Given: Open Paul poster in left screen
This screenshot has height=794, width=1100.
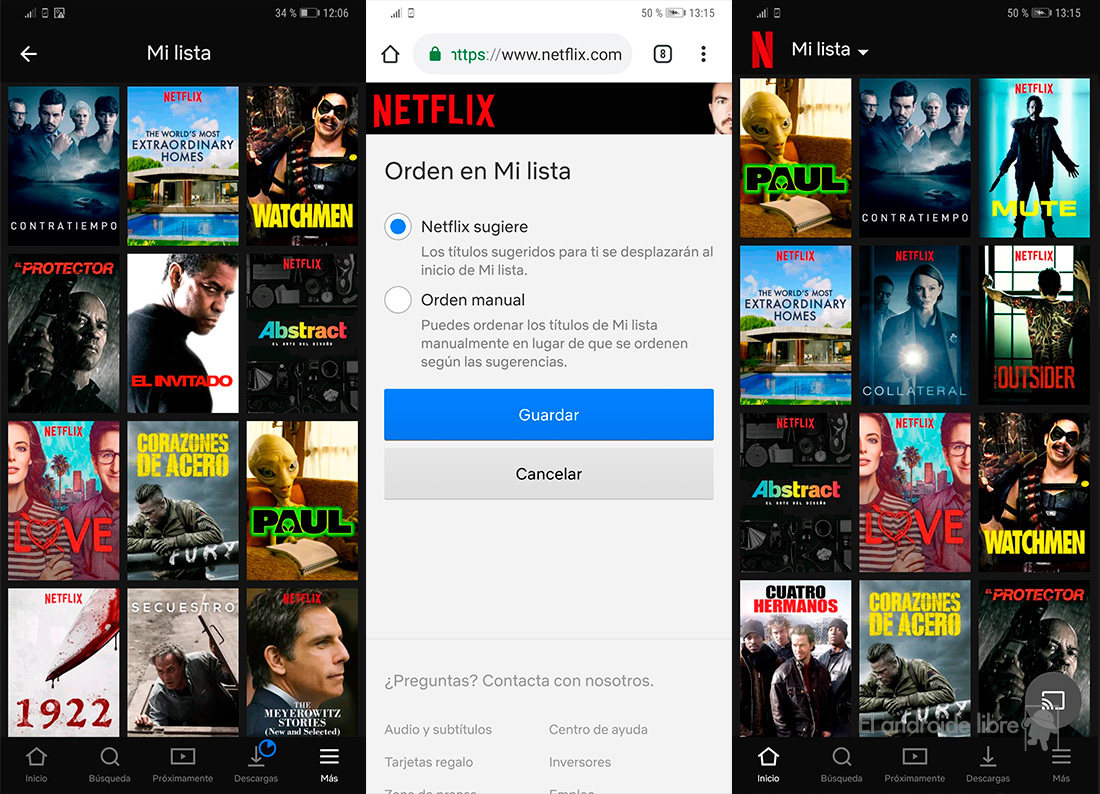Looking at the screenshot, I should point(302,501).
